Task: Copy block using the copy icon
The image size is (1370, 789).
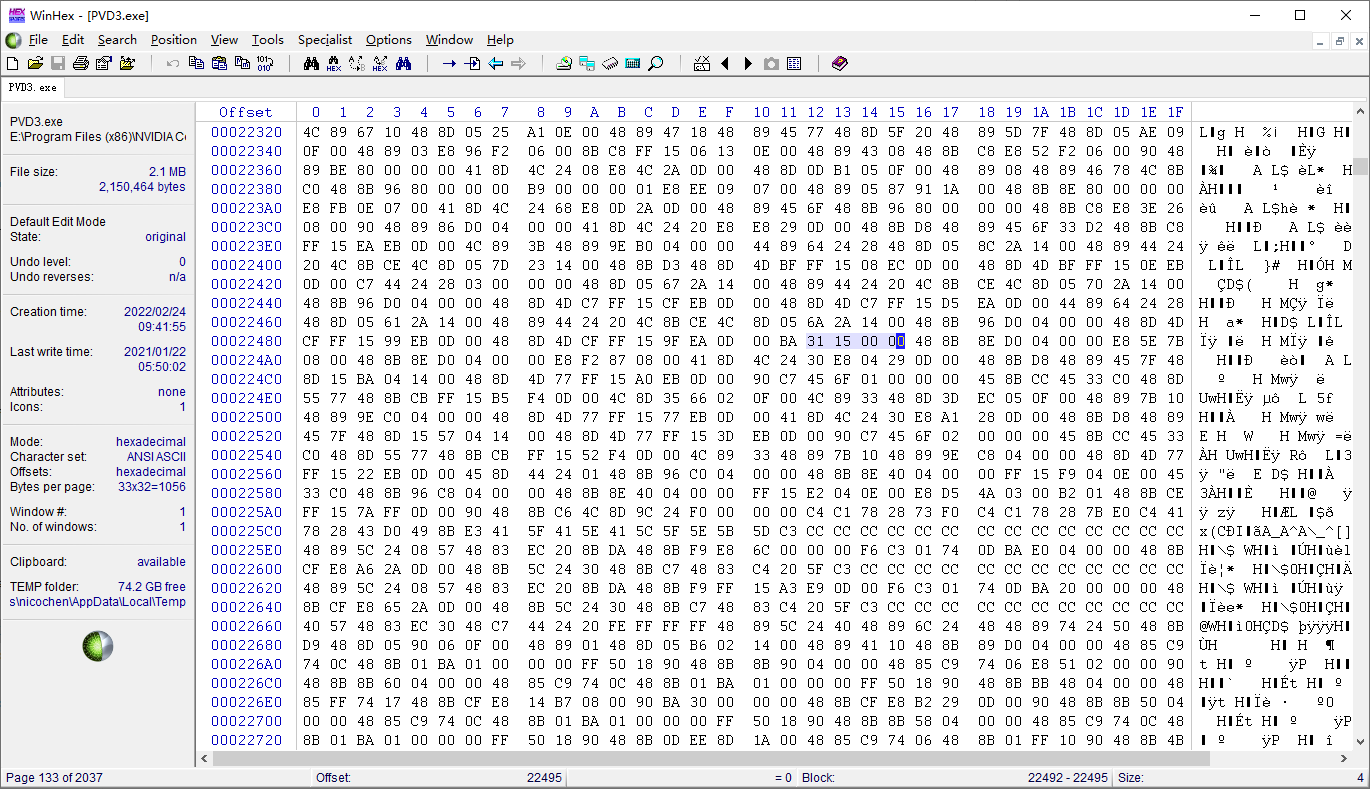Action: [x=196, y=63]
